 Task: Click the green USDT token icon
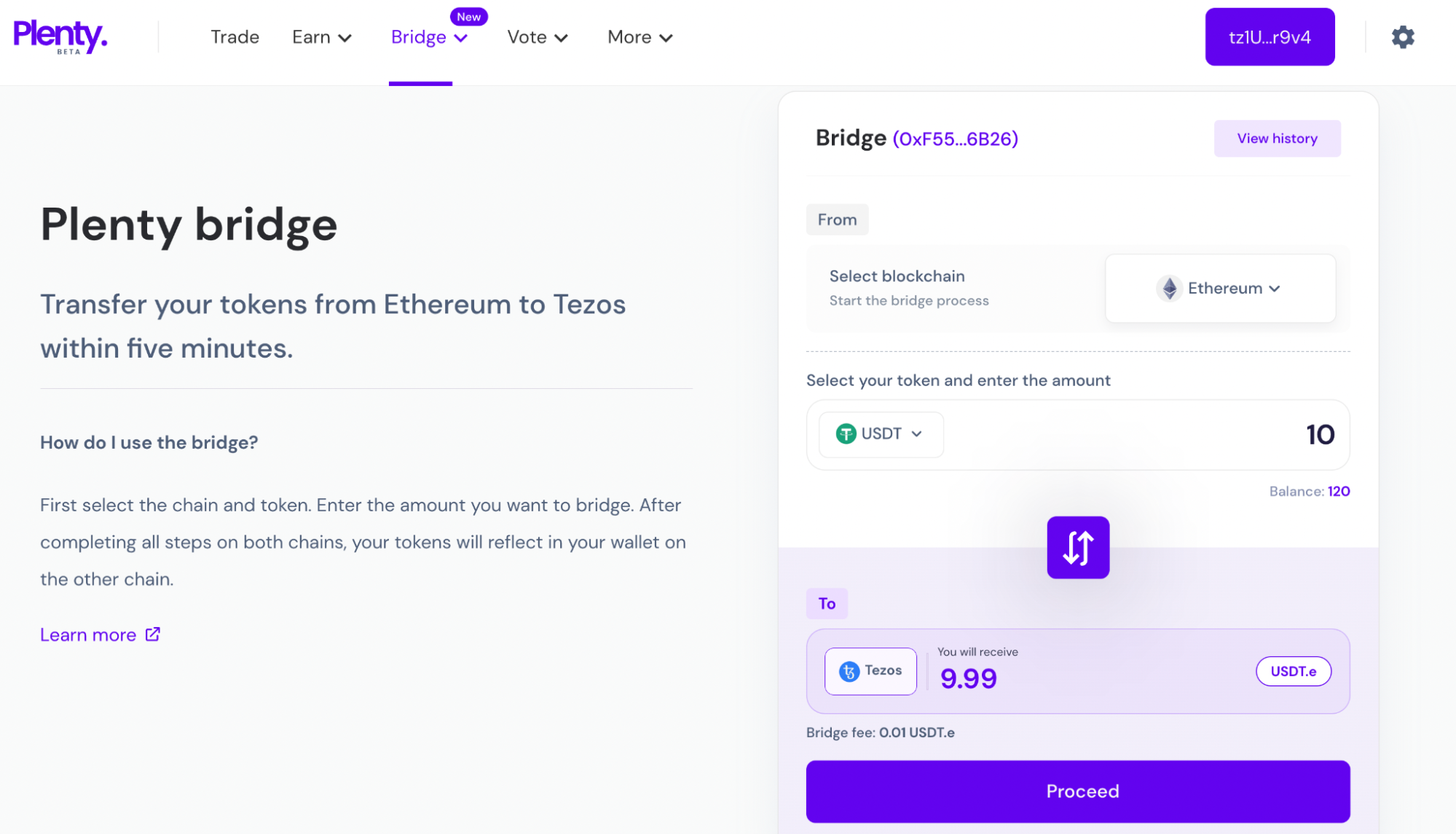[846, 434]
